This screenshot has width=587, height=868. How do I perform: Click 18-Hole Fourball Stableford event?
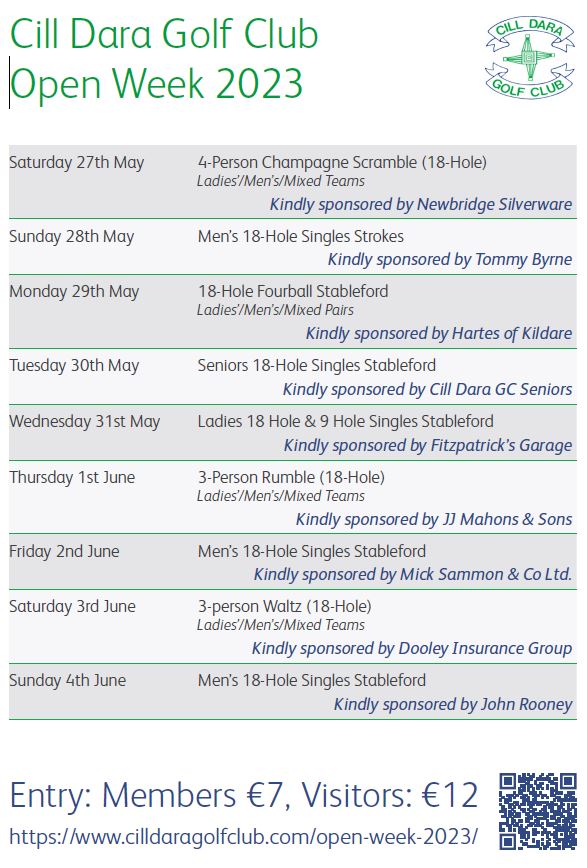pyautogui.click(x=293, y=291)
